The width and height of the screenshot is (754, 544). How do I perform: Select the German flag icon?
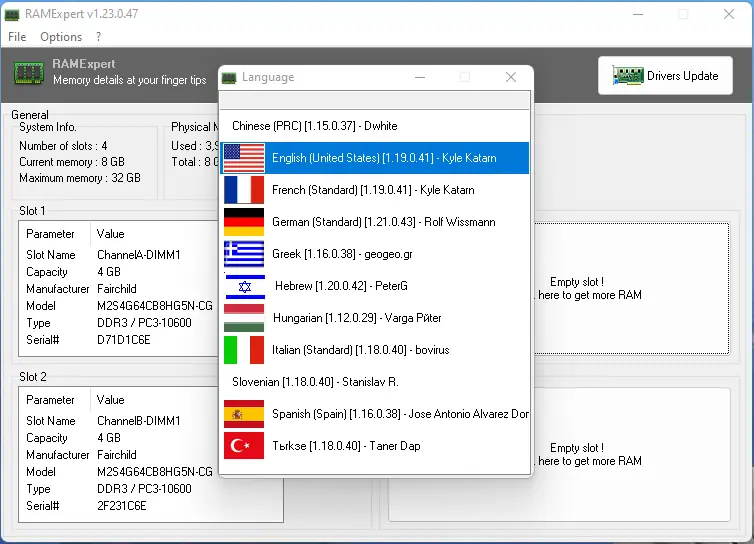coord(244,222)
